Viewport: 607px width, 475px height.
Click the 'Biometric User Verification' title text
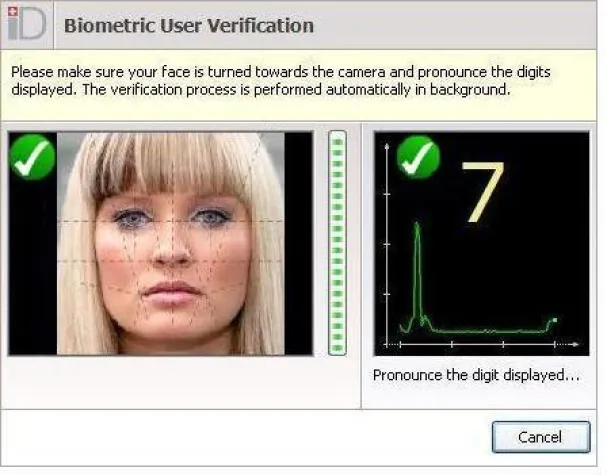pos(189,26)
